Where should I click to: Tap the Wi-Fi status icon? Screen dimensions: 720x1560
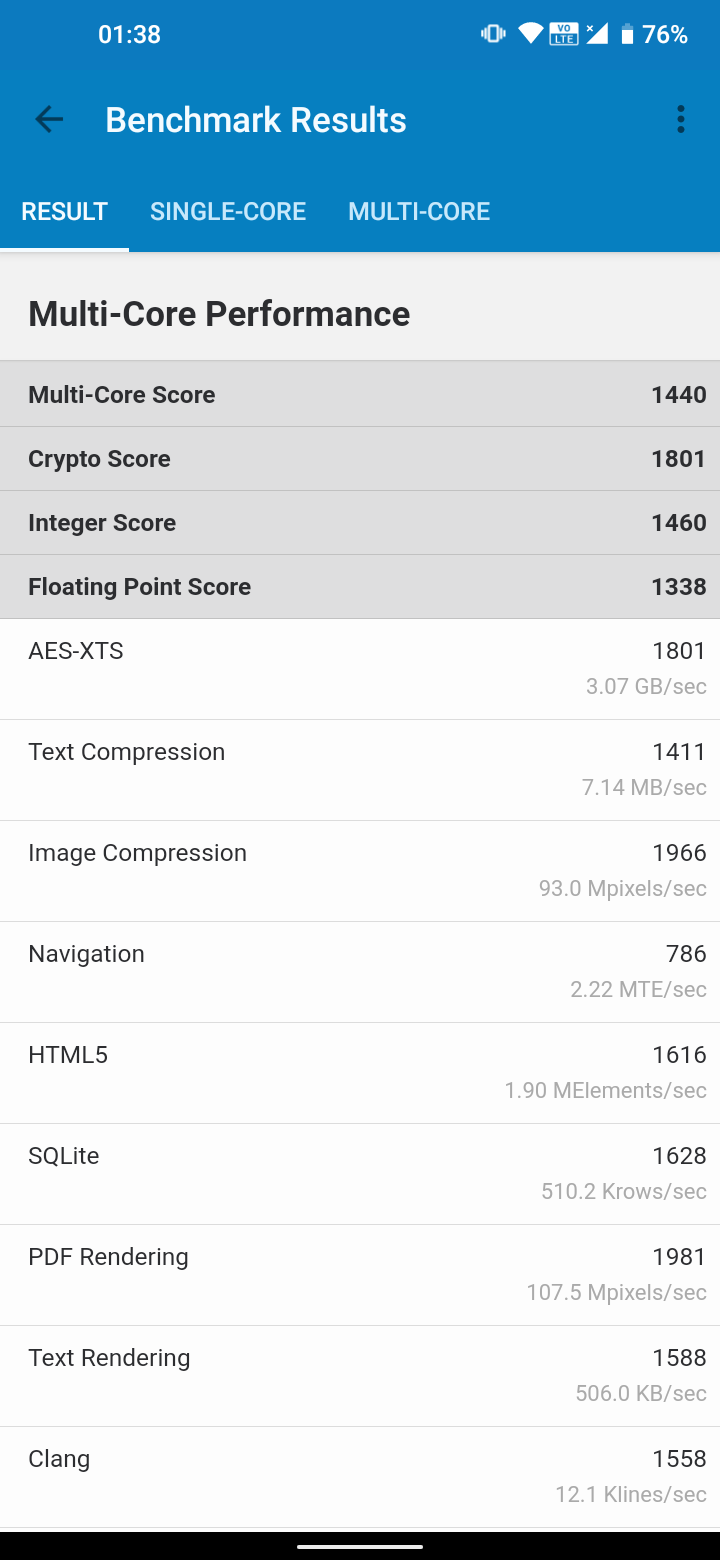pos(530,34)
